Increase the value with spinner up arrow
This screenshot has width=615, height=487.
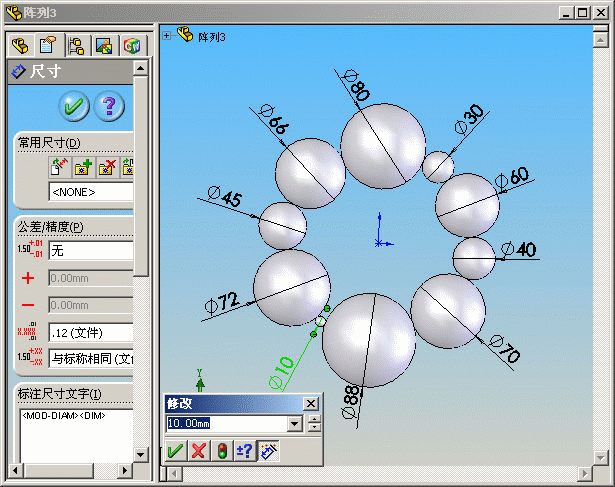tap(314, 419)
